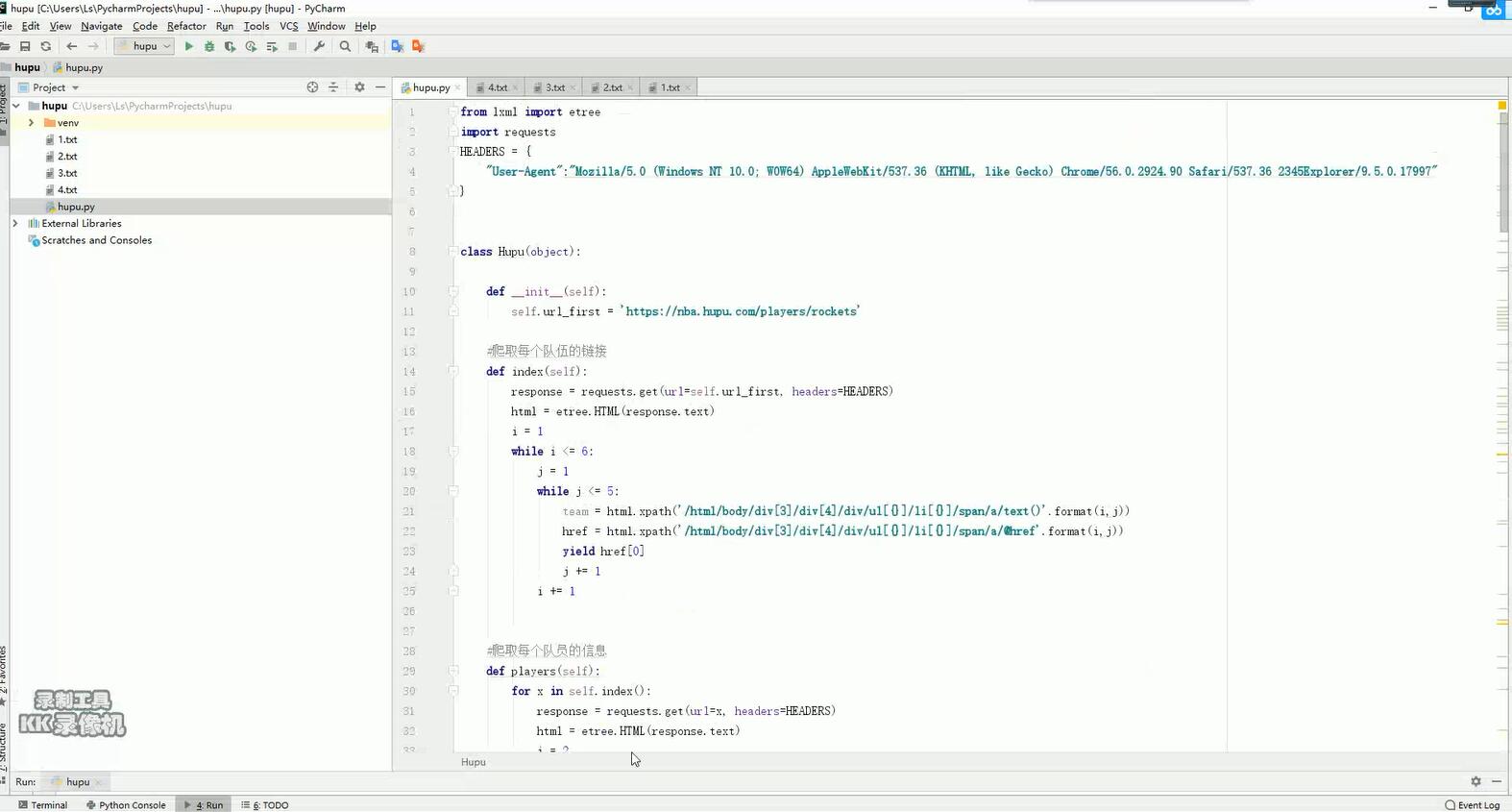
Task: Click the Concurrency Diagram run icon
Action: (x=272, y=46)
